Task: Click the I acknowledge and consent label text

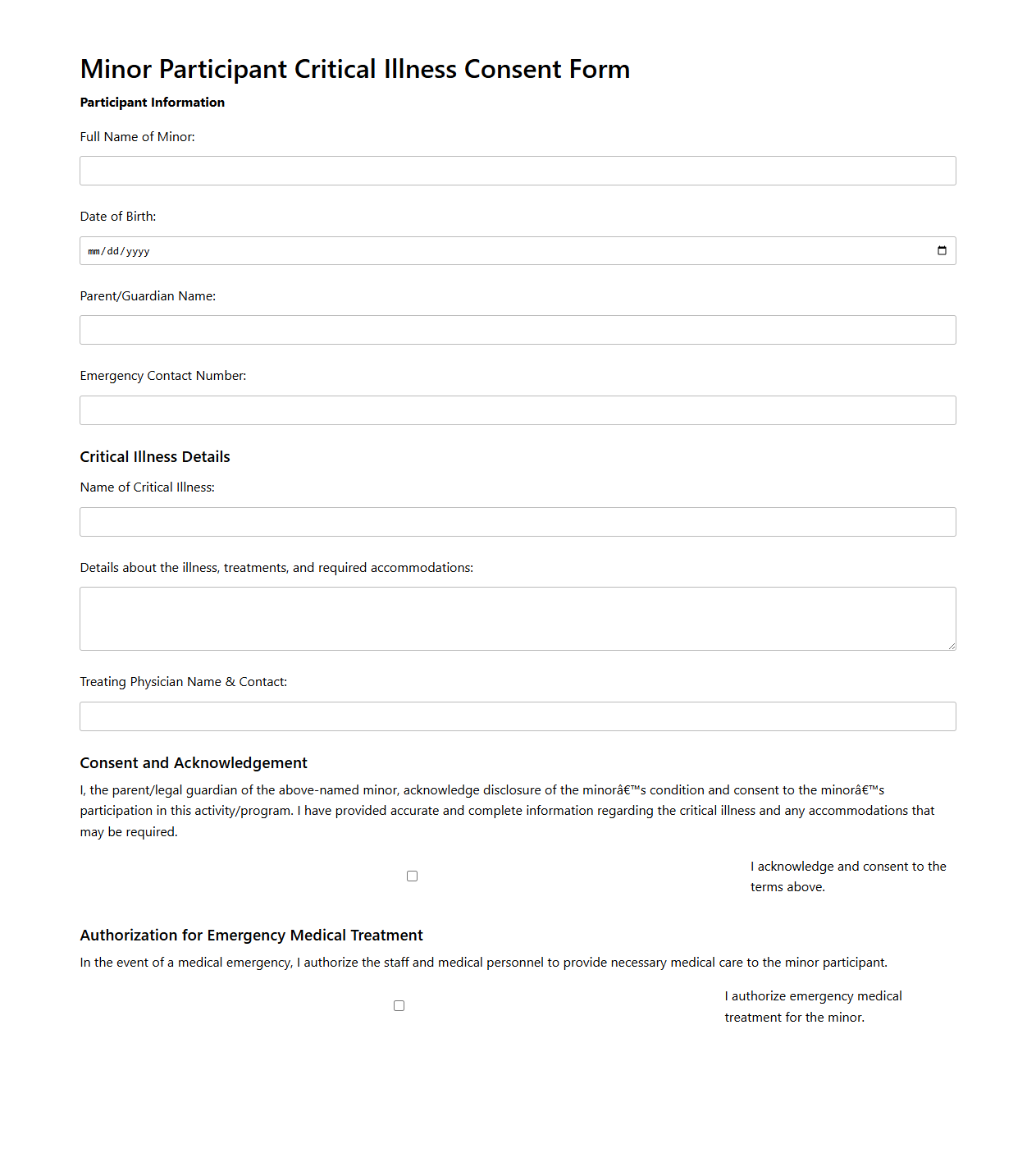Action: 848,876
